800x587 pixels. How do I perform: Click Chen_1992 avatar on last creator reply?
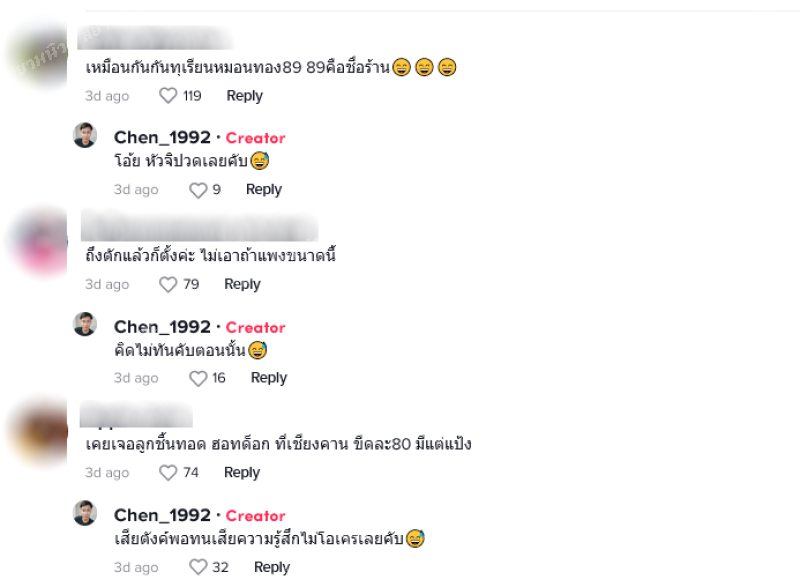(x=85, y=513)
